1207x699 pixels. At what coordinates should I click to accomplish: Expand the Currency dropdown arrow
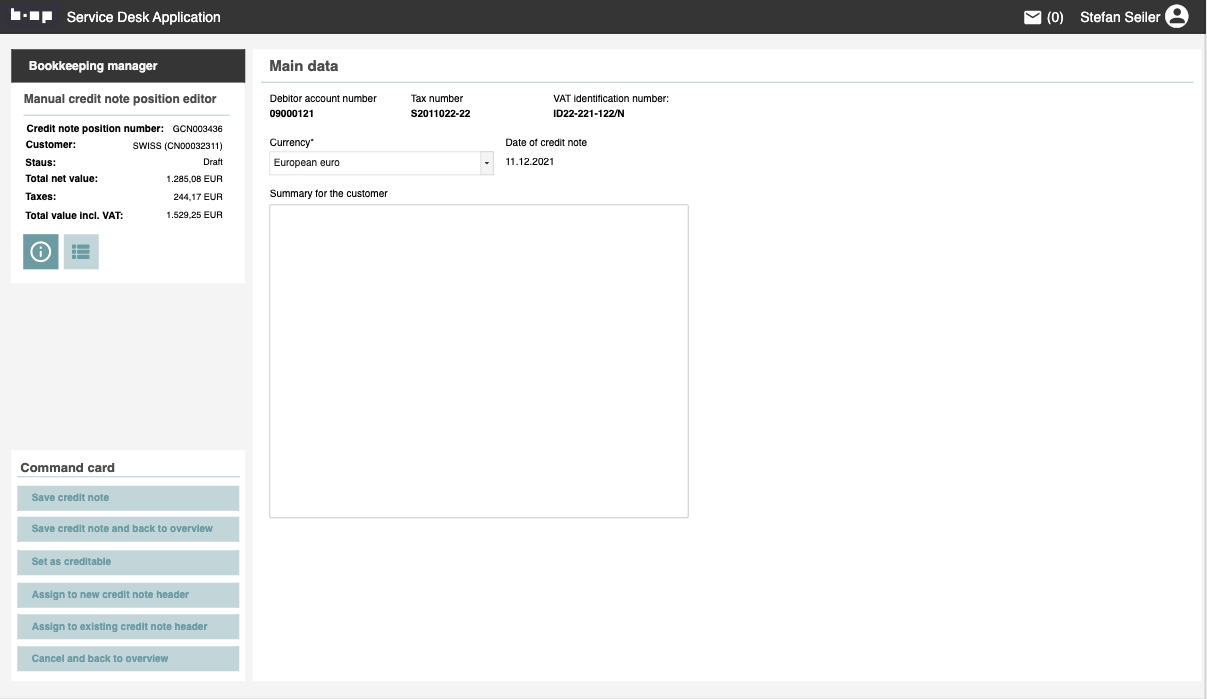(487, 163)
